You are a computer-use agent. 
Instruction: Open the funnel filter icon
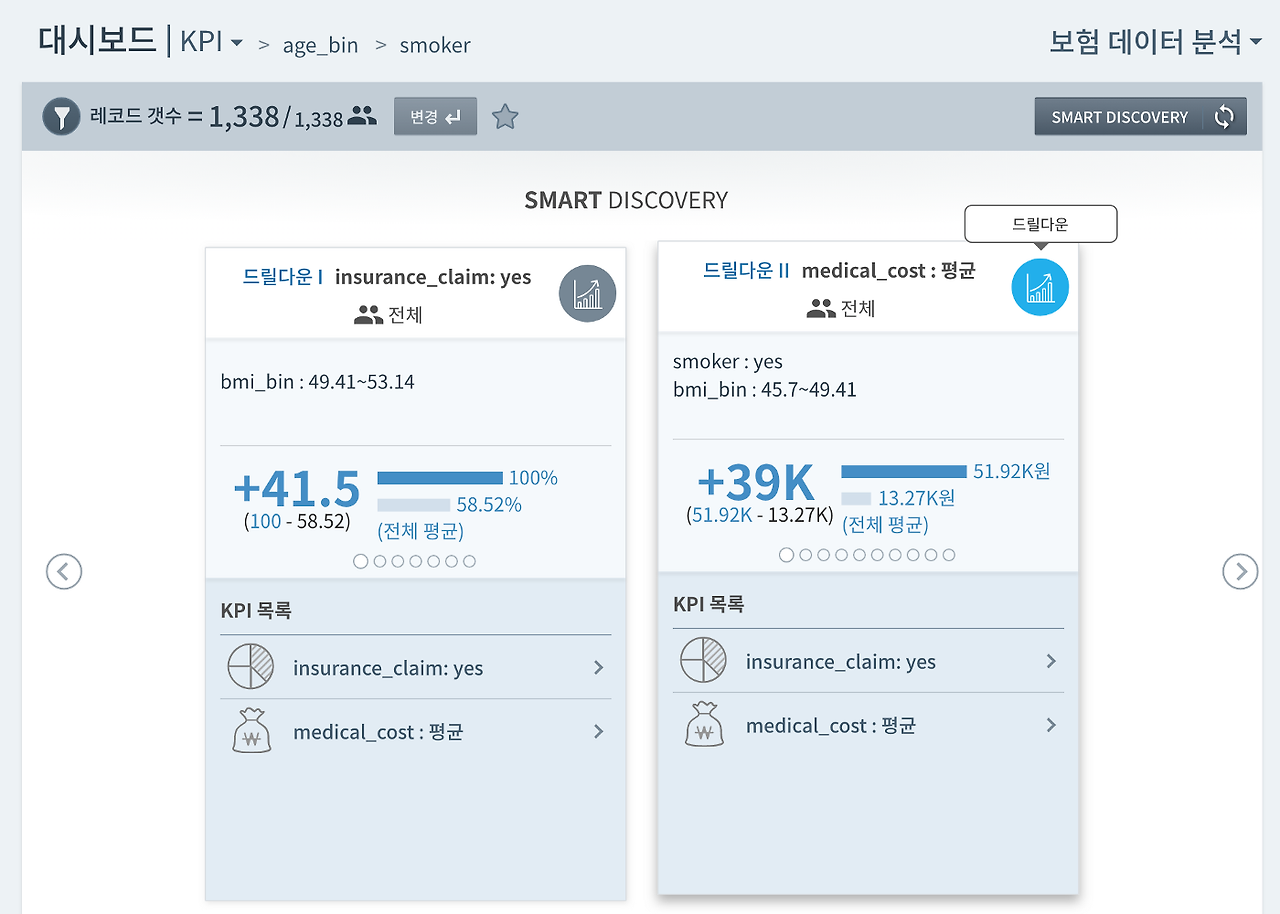pyautogui.click(x=61, y=117)
